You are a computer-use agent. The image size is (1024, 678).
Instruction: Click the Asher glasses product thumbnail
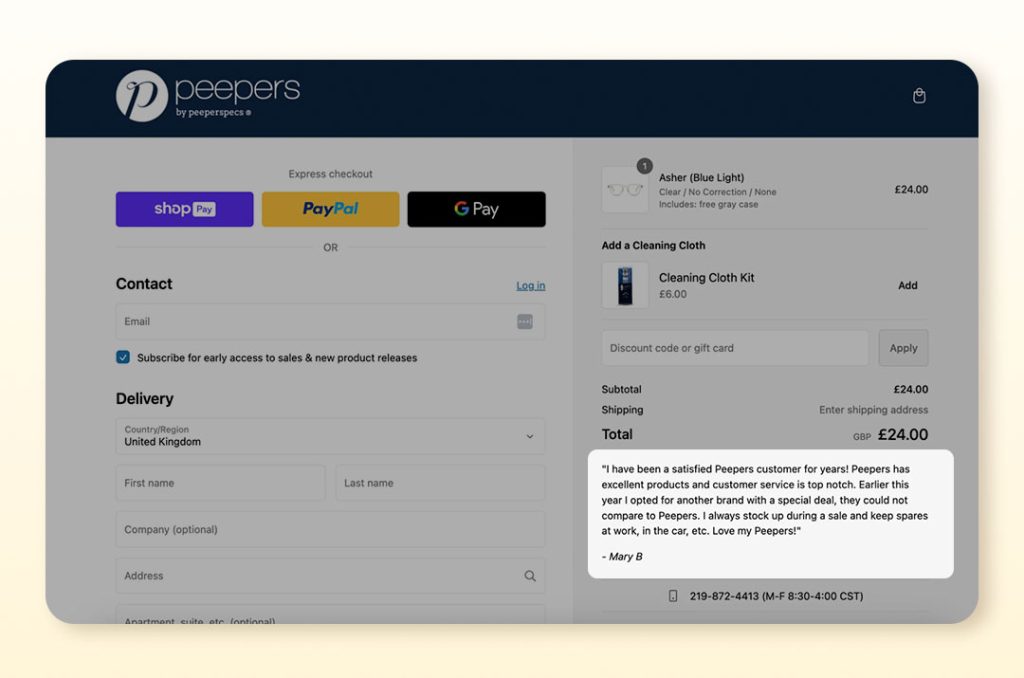(x=625, y=189)
